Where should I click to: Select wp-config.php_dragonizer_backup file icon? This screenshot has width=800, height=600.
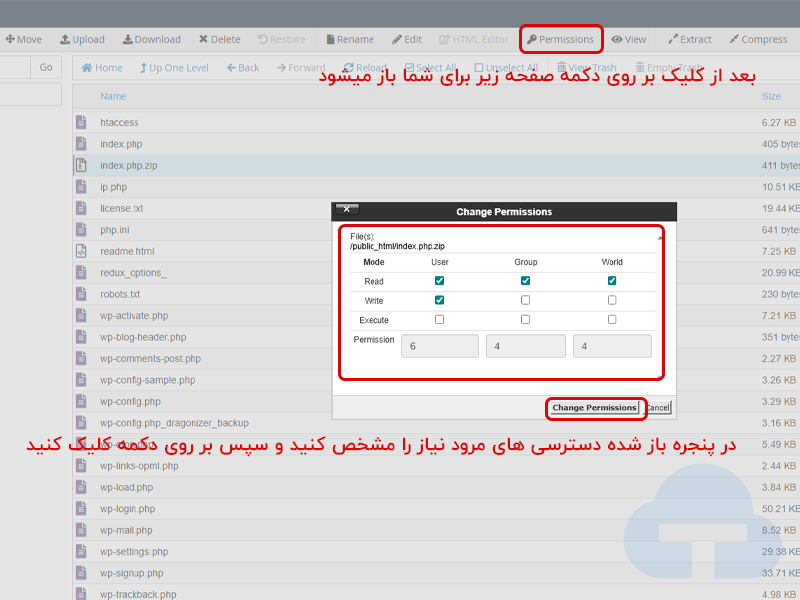tap(81, 422)
